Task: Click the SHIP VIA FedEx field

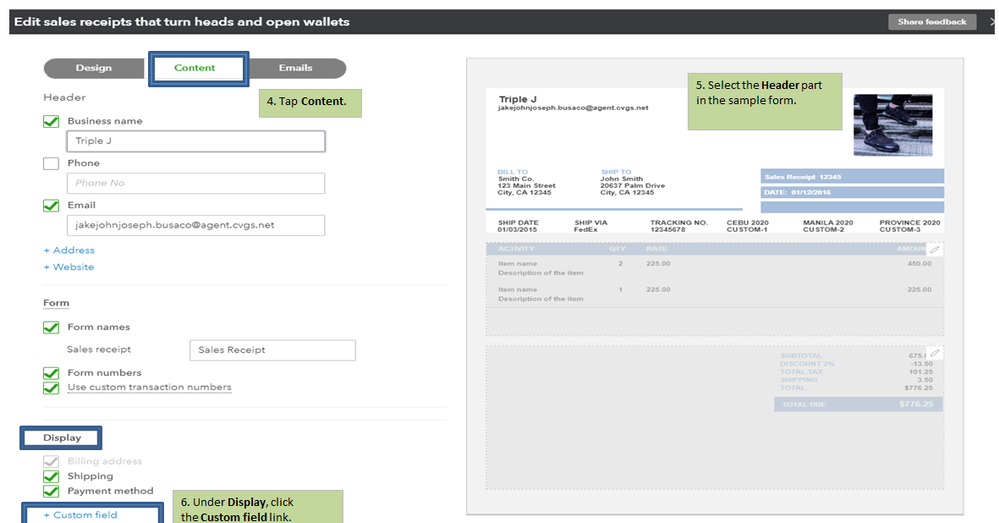Action: tap(591, 226)
